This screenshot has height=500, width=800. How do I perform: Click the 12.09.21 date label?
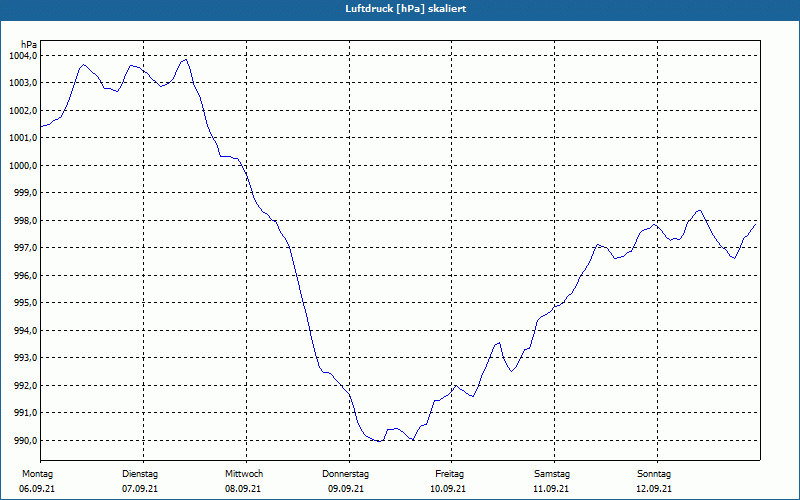(654, 489)
